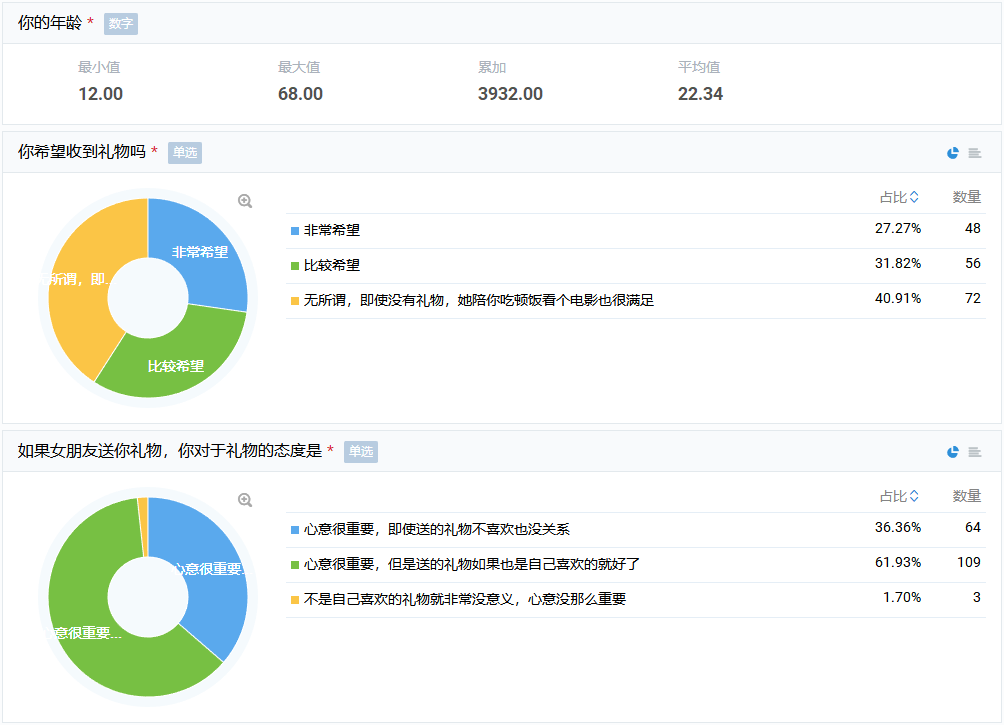The width and height of the screenshot is (1004, 725).
Task: Click the 平均值 label
Action: (x=699, y=67)
